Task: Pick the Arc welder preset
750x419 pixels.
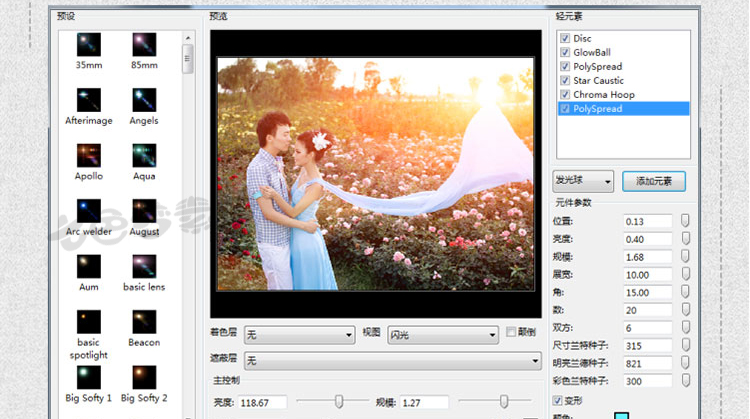Action: [x=89, y=211]
